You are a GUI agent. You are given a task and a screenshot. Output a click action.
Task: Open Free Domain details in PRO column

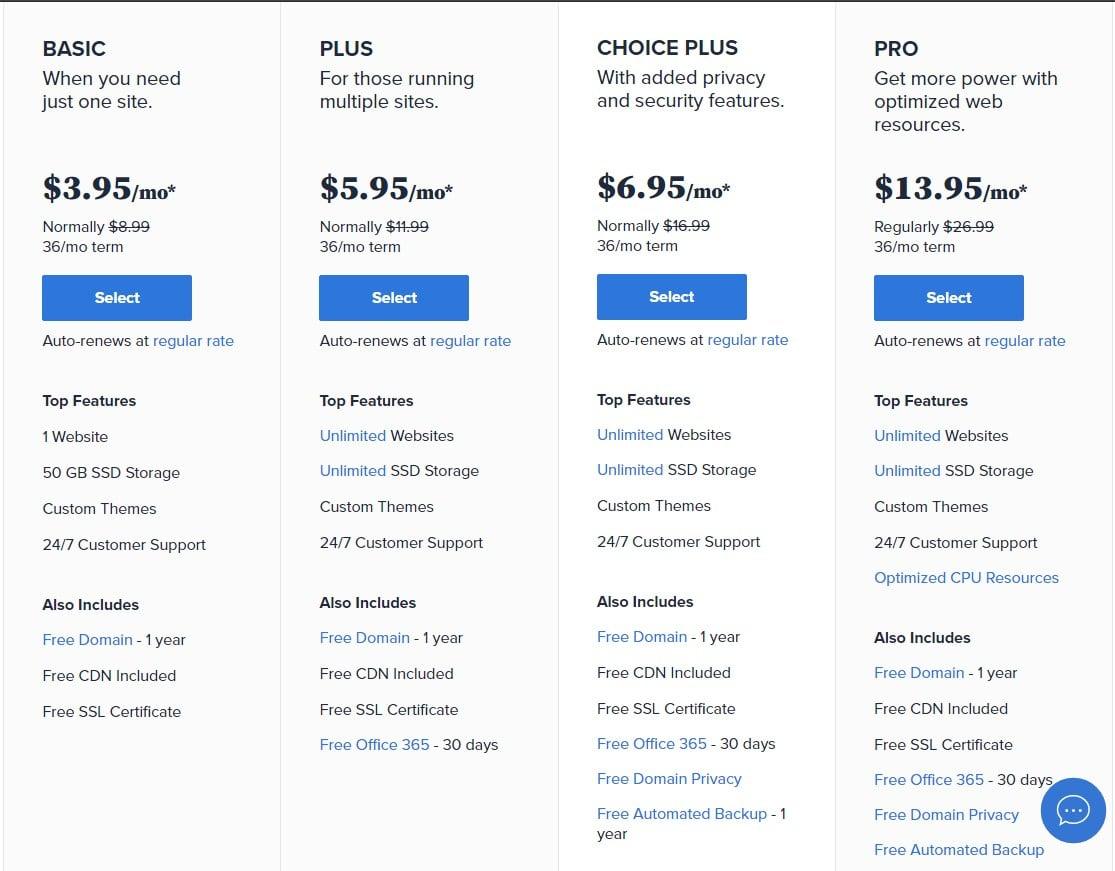click(918, 672)
